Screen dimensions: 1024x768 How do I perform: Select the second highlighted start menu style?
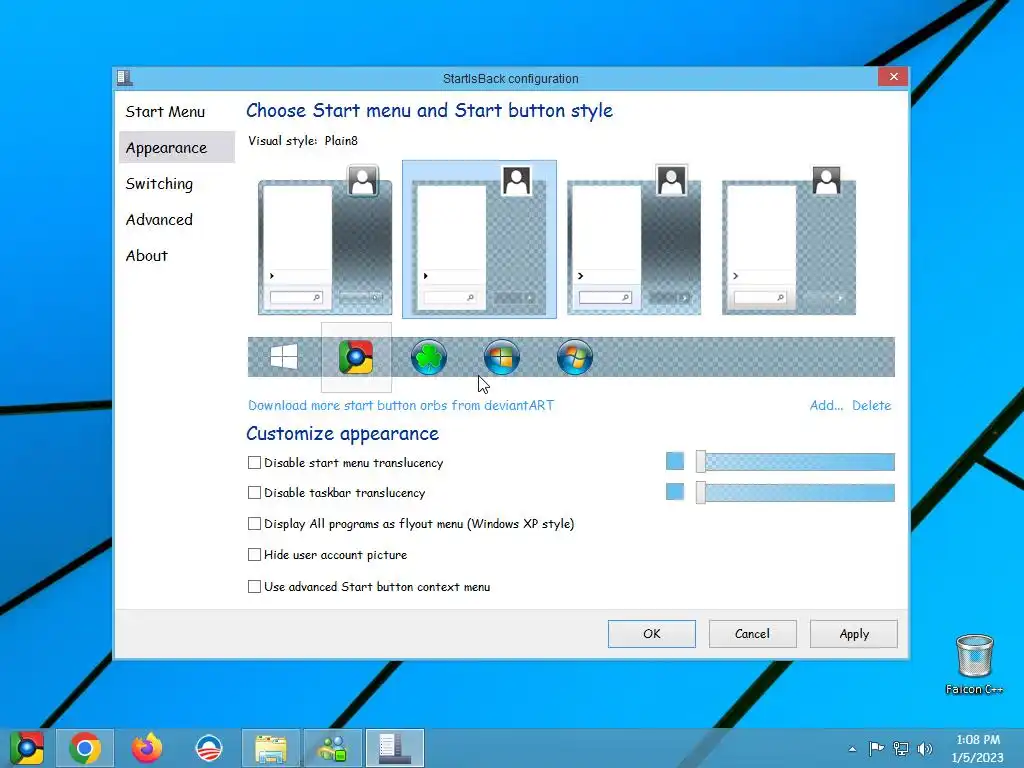(479, 240)
